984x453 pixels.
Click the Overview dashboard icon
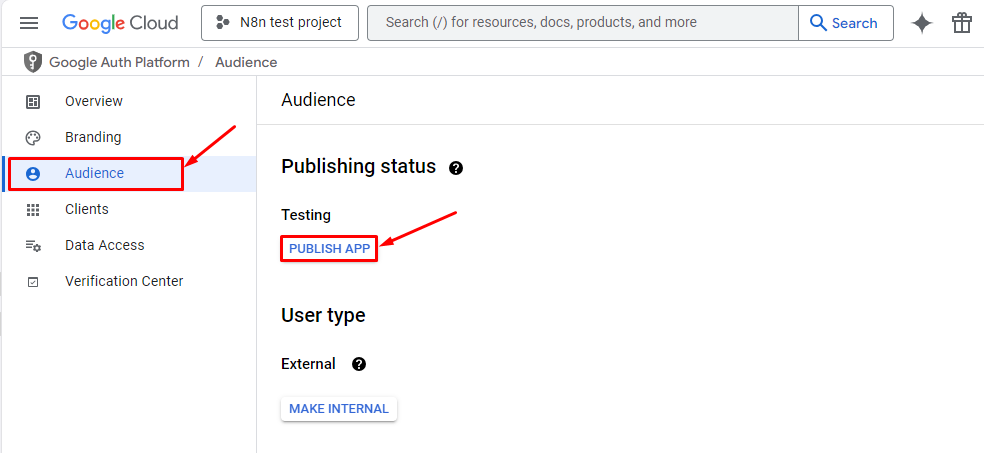[33, 102]
